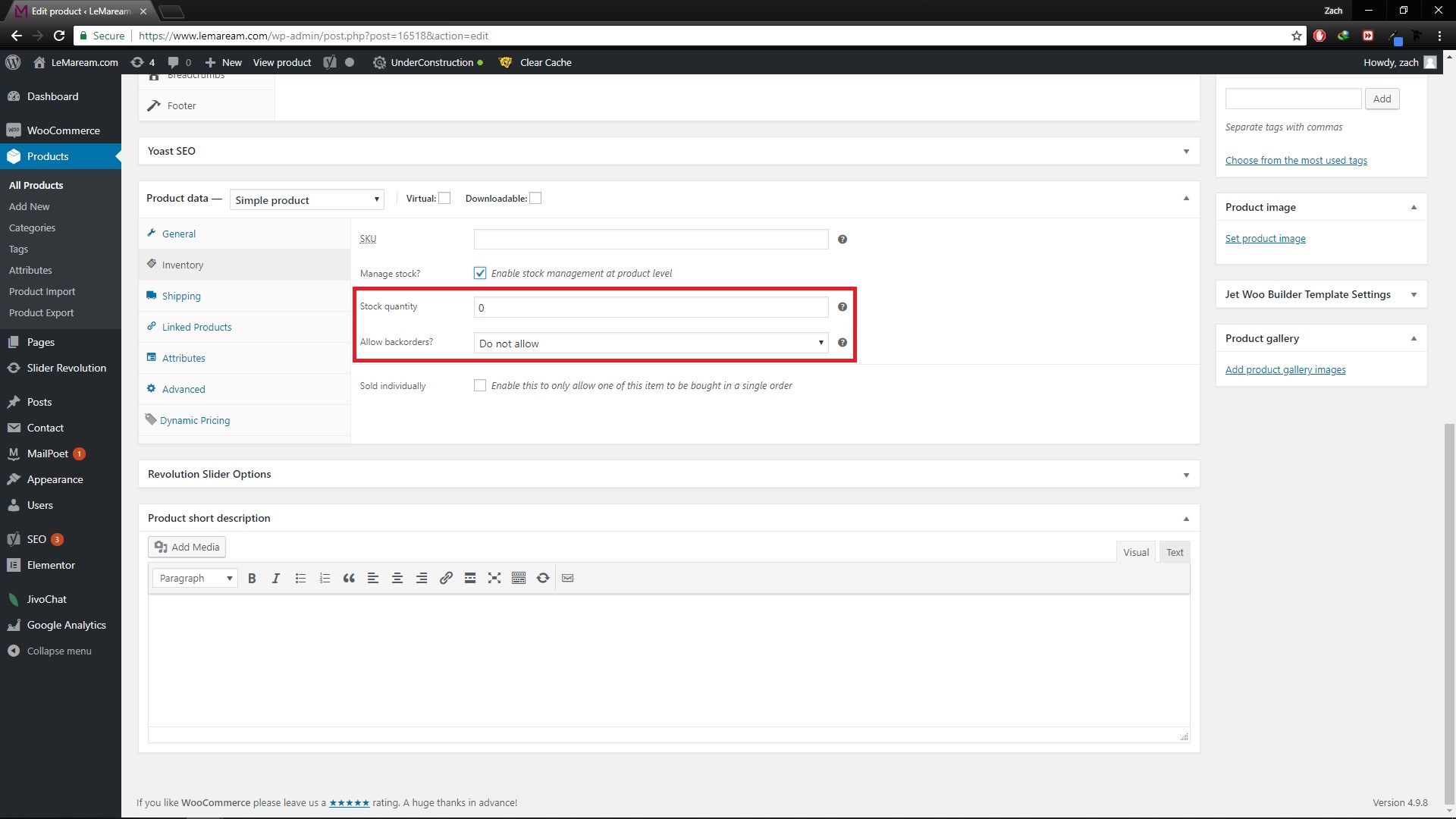The width and height of the screenshot is (1456, 819).
Task: Align text left in editor
Action: [x=373, y=579]
